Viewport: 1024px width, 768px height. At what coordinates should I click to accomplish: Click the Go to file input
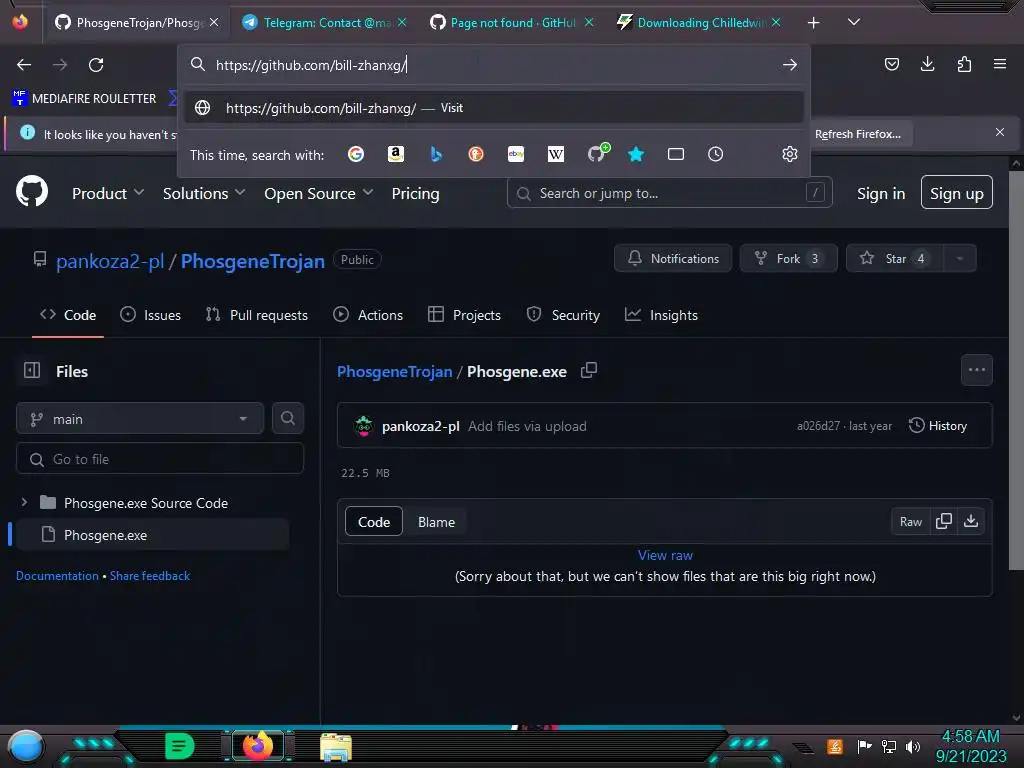coord(160,459)
